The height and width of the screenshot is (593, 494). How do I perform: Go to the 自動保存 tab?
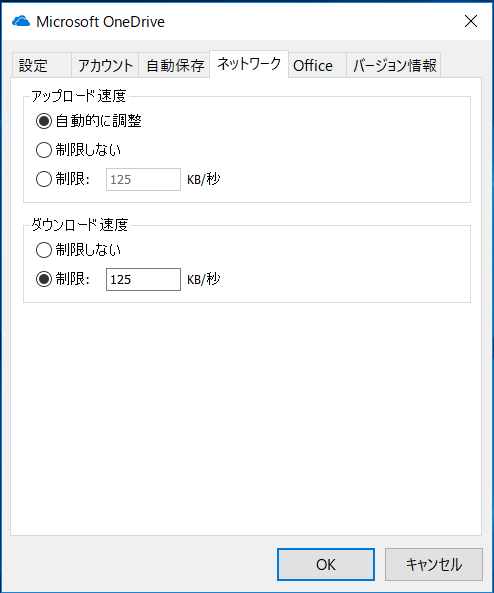pyautogui.click(x=175, y=65)
